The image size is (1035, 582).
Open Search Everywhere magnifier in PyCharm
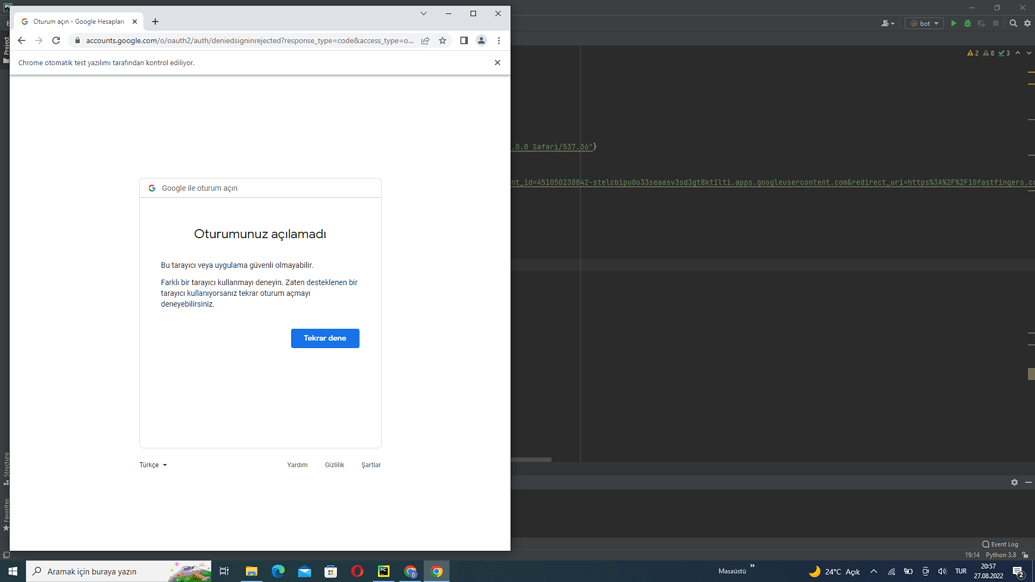tap(1012, 23)
